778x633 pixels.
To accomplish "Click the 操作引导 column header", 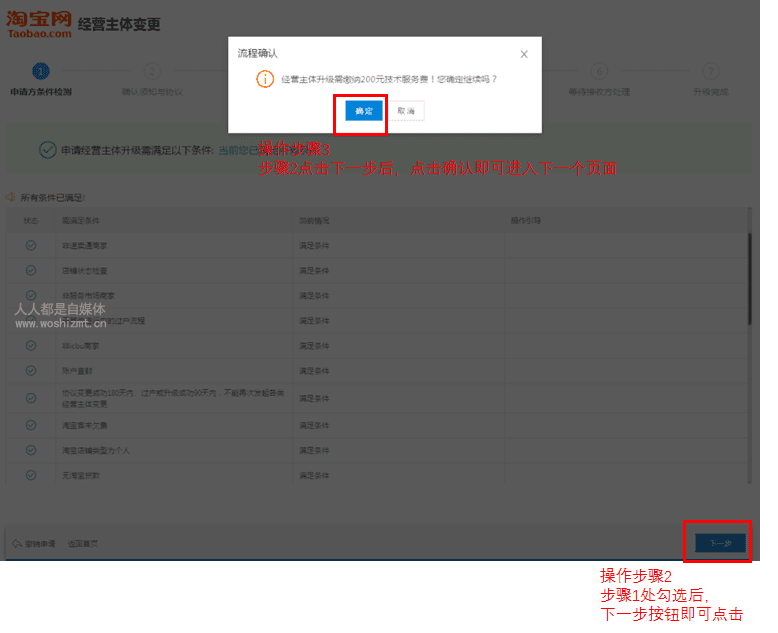I will coord(525,220).
